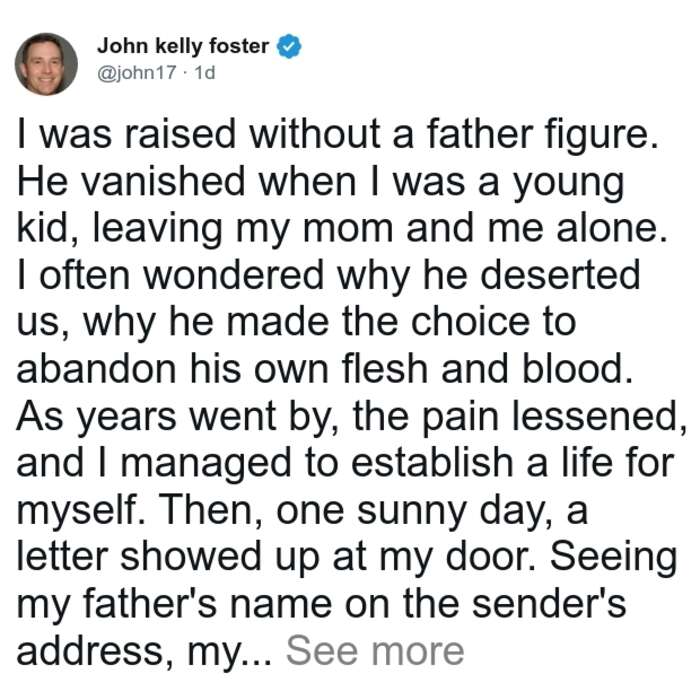This screenshot has height=700, width=700.
Task: Click the line 'As years went by, the pain lessened,'
Action: pyautogui.click(x=352, y=417)
